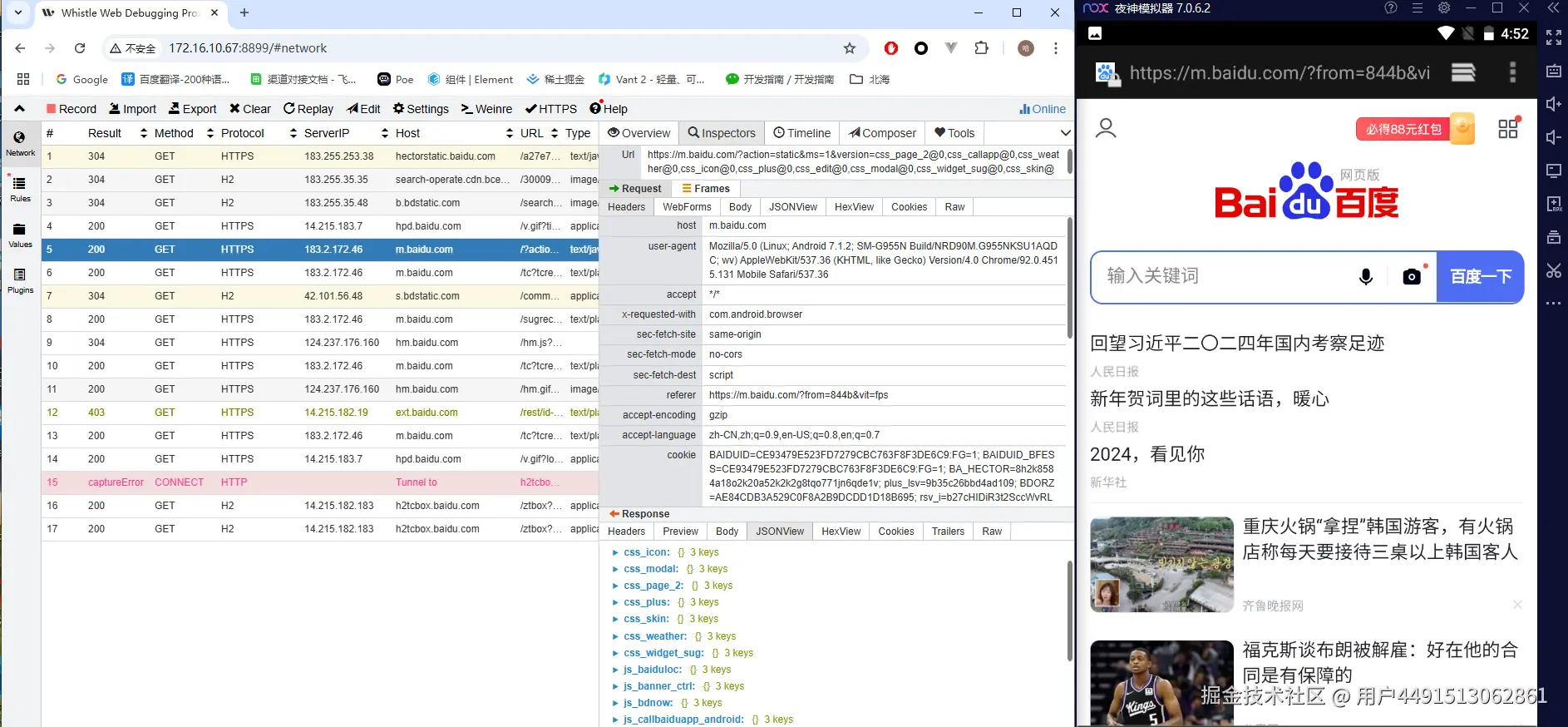The height and width of the screenshot is (727, 1568).
Task: Click the Chrome address bar URL
Action: coord(248,48)
